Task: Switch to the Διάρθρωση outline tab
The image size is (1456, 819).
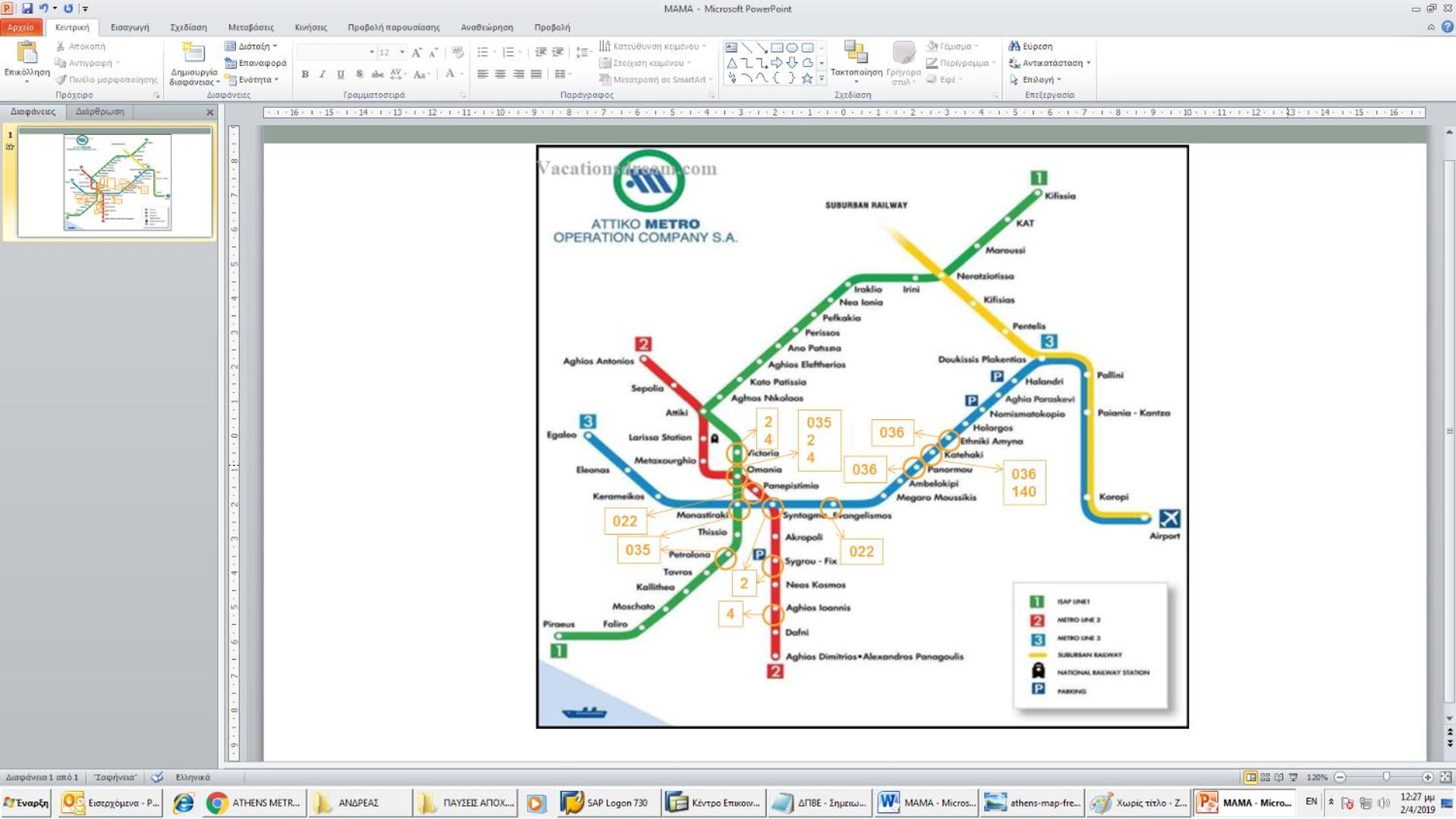Action: [x=99, y=111]
